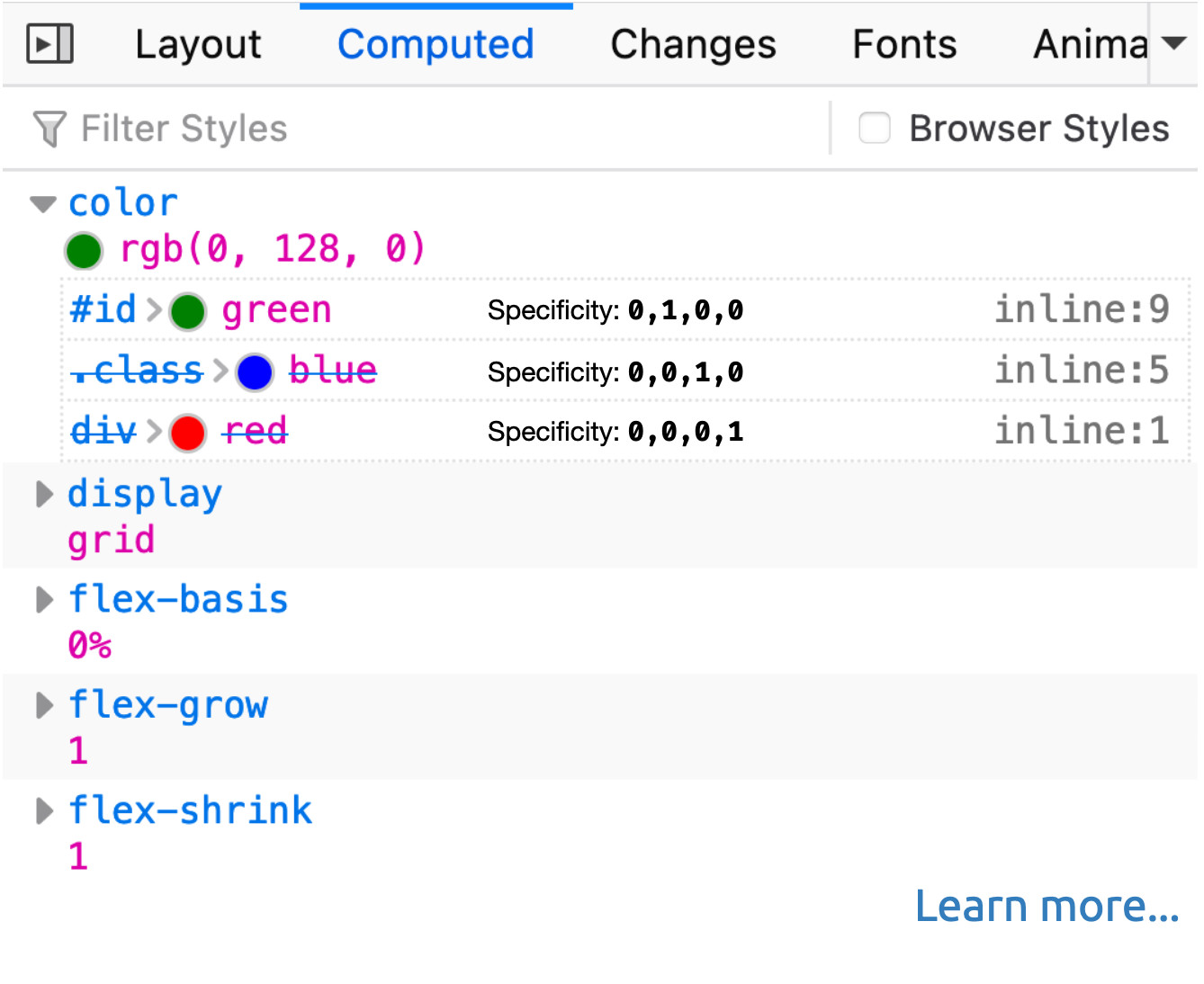Expand the flex-basis property
1204x984 pixels.
pos(43,599)
